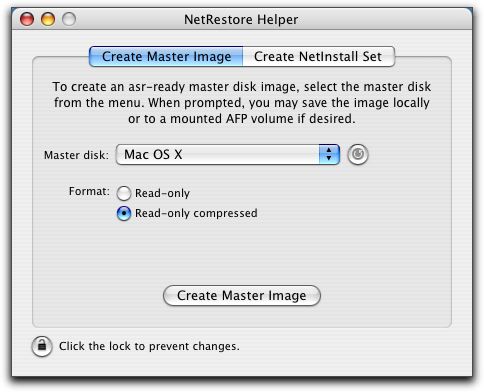Switch to the Create NetInstall Set tab
This screenshot has height=392, width=484.
coord(318,57)
